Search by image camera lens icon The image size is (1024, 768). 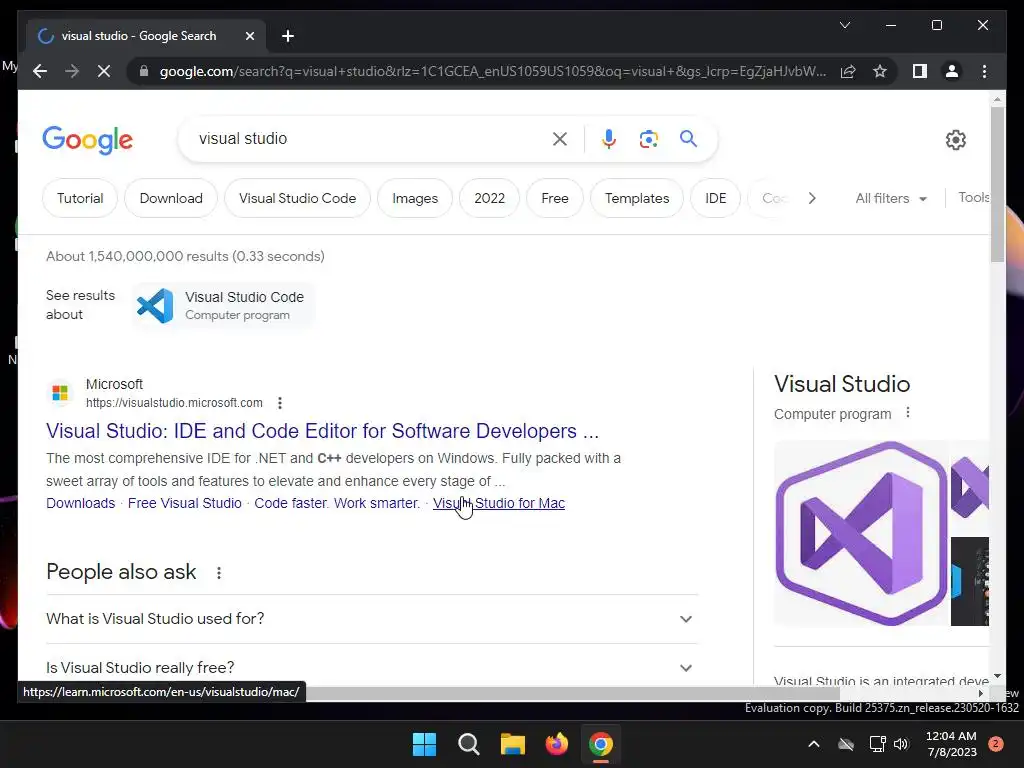coord(648,138)
